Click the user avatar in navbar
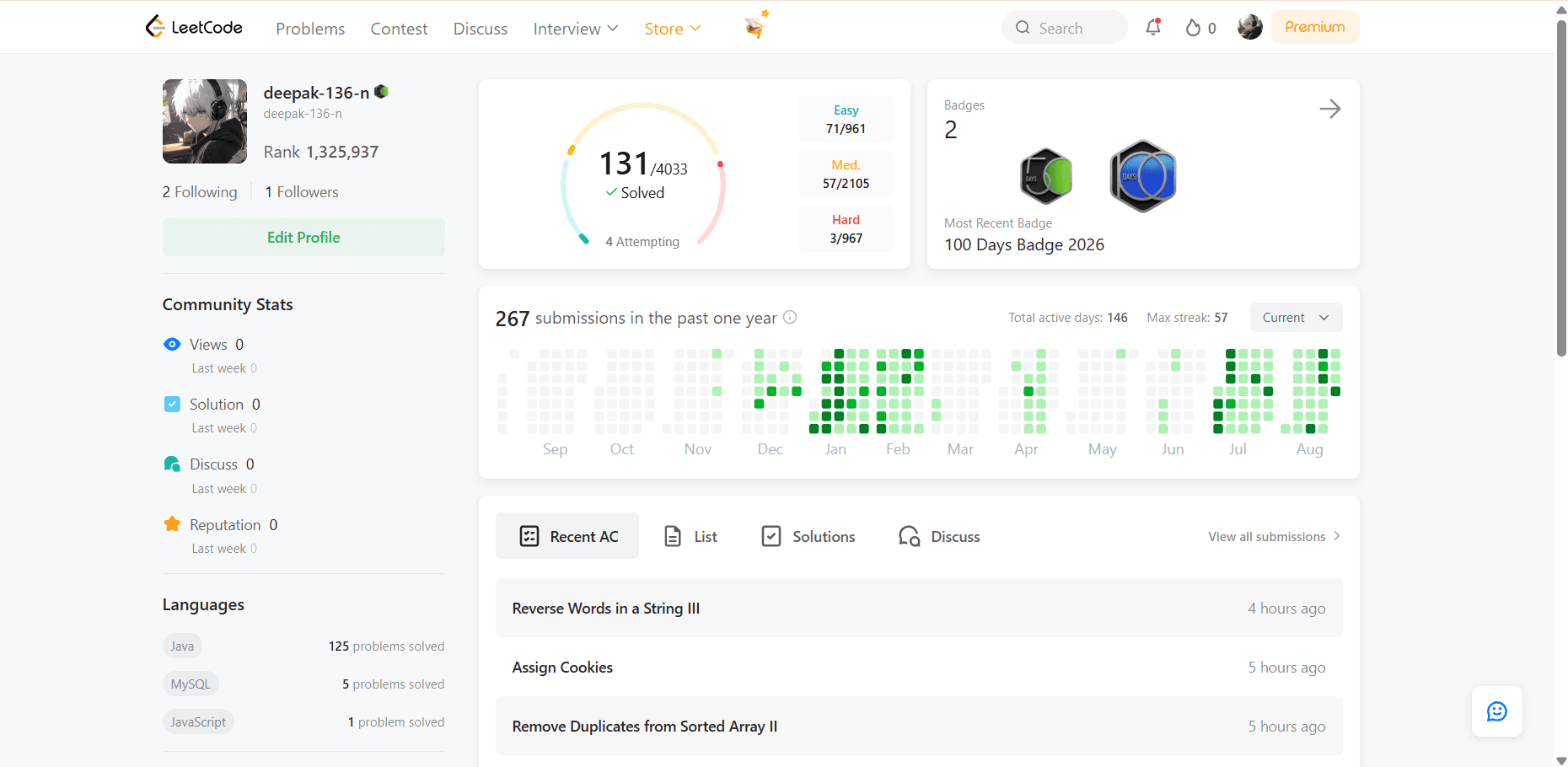Image resolution: width=1568 pixels, height=767 pixels. [x=1249, y=27]
